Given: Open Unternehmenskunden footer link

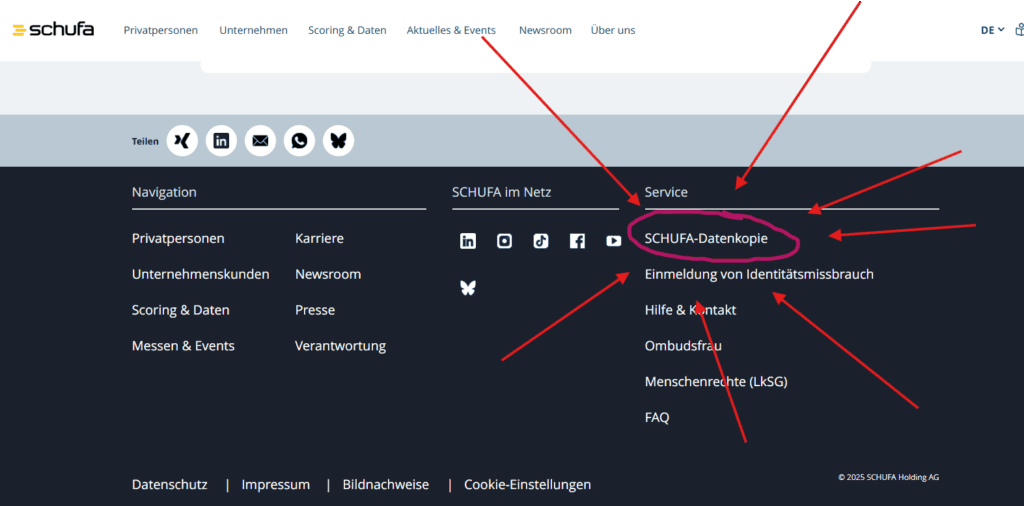Looking at the screenshot, I should [x=200, y=274].
